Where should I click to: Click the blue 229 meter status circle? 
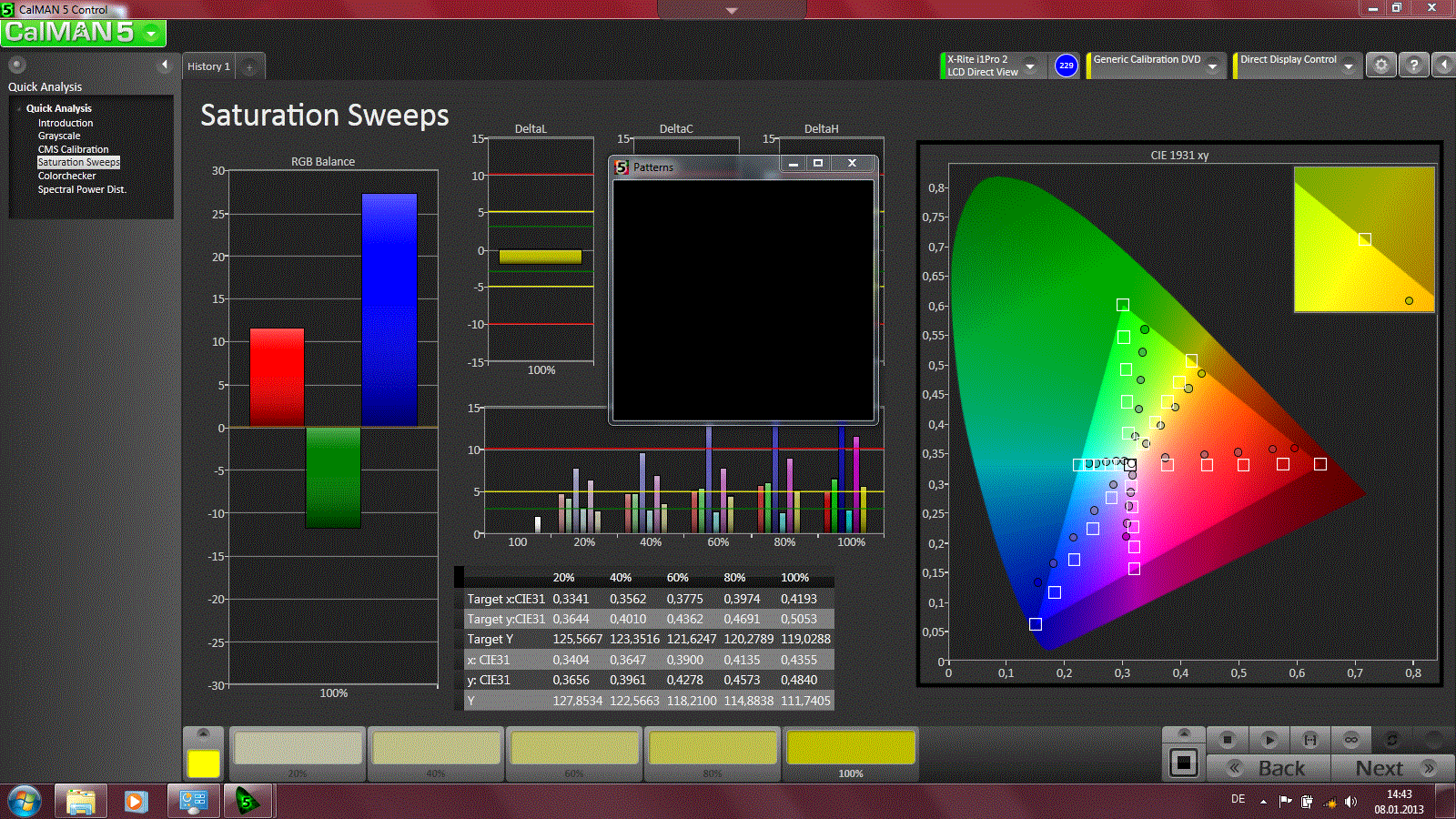pyautogui.click(x=1066, y=66)
